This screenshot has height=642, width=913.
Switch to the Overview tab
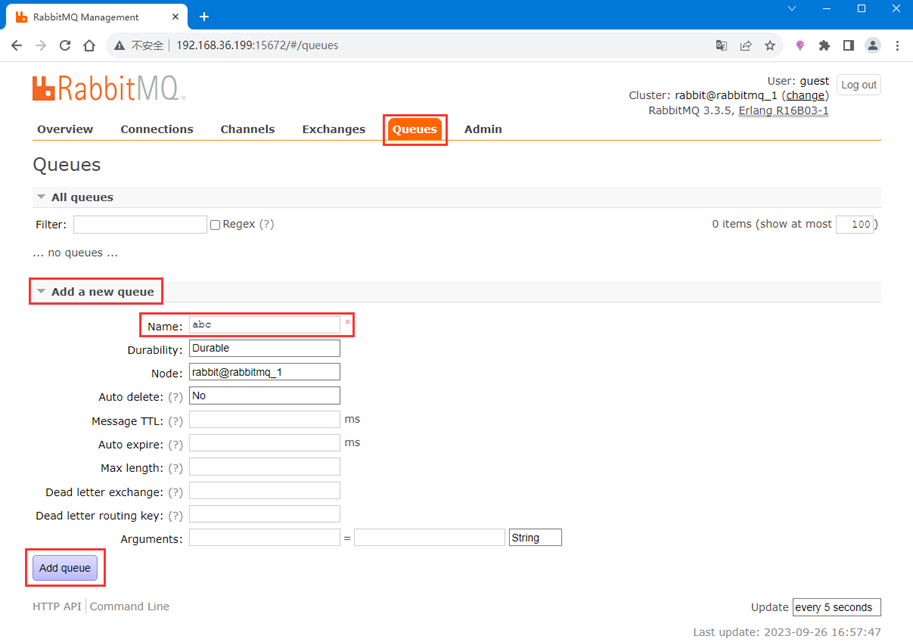point(65,129)
